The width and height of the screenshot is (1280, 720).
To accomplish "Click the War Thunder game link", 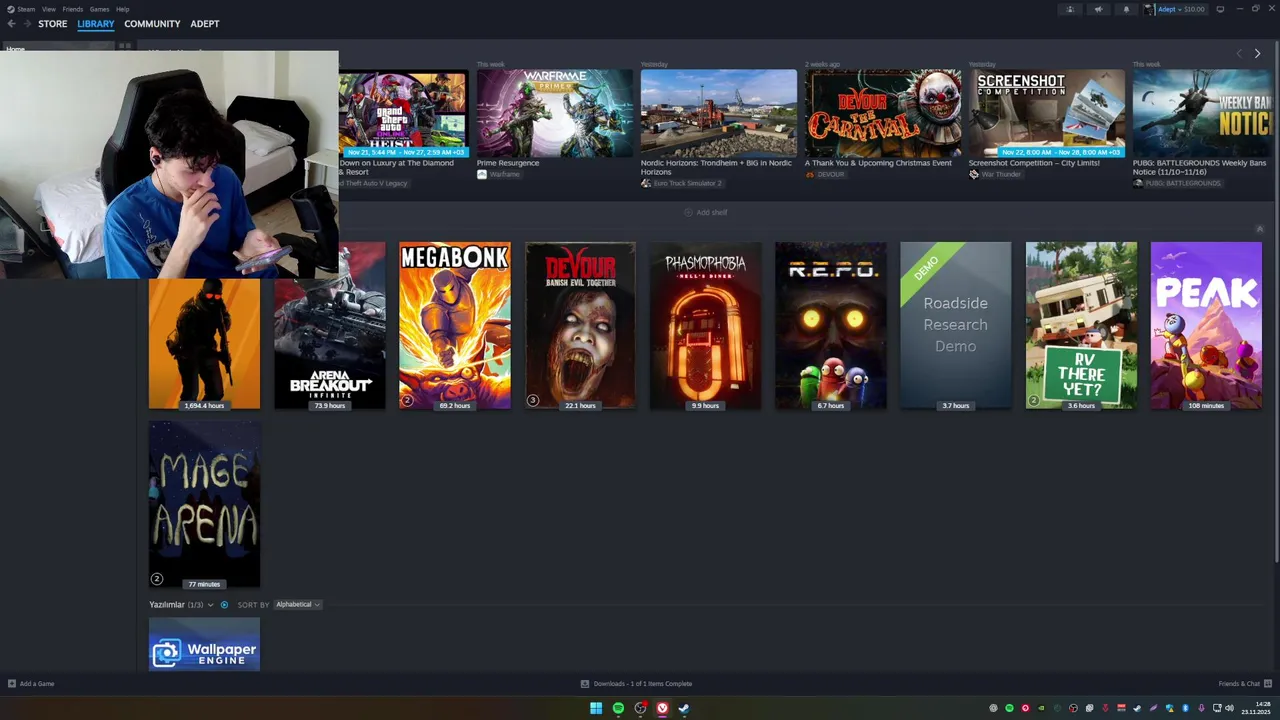I will pyautogui.click(x=995, y=174).
